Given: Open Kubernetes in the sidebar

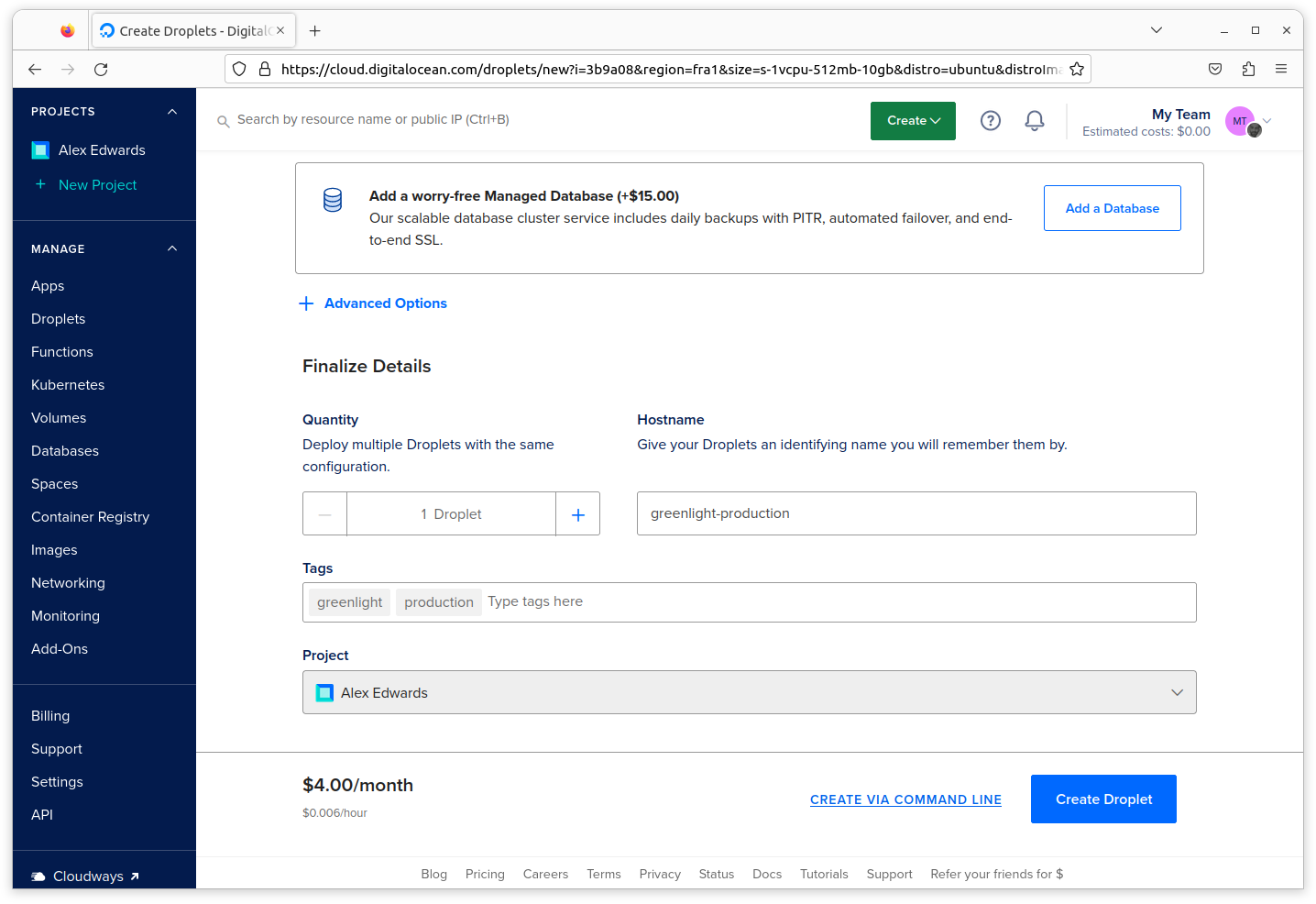Looking at the screenshot, I should 68,385.
